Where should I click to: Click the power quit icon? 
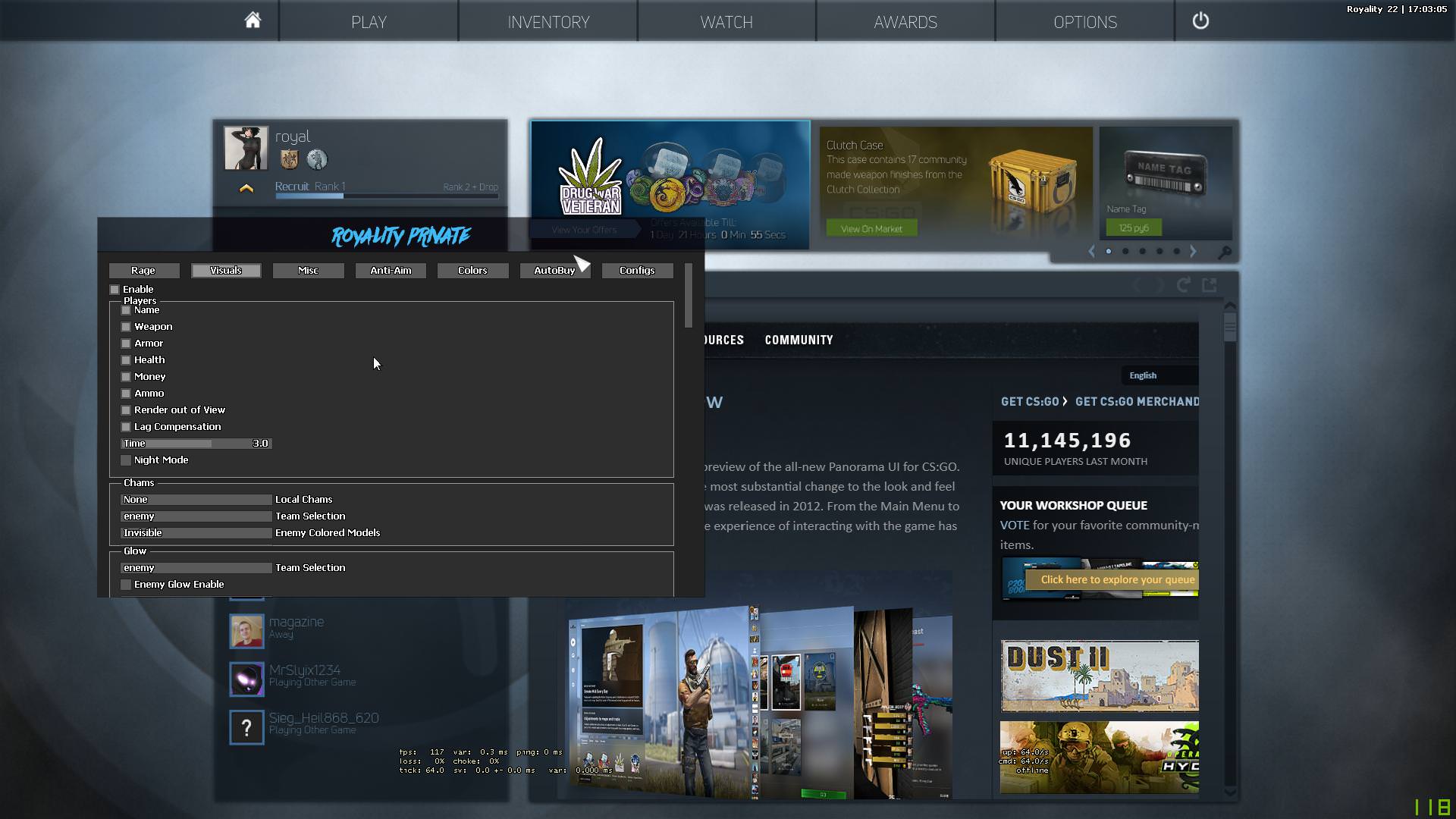[x=1200, y=20]
